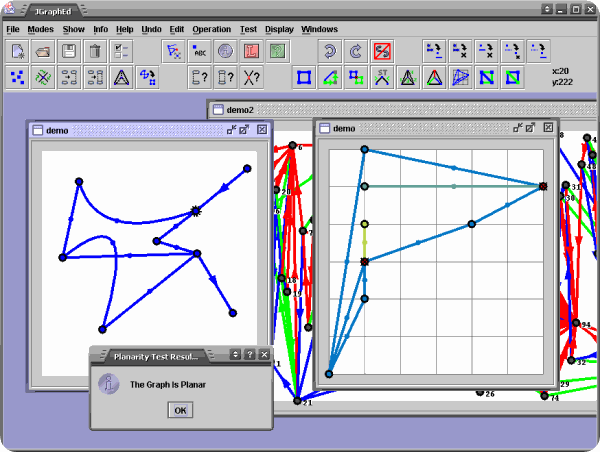Open the checklist preferences icon
600x452 pixels.
coord(121,51)
